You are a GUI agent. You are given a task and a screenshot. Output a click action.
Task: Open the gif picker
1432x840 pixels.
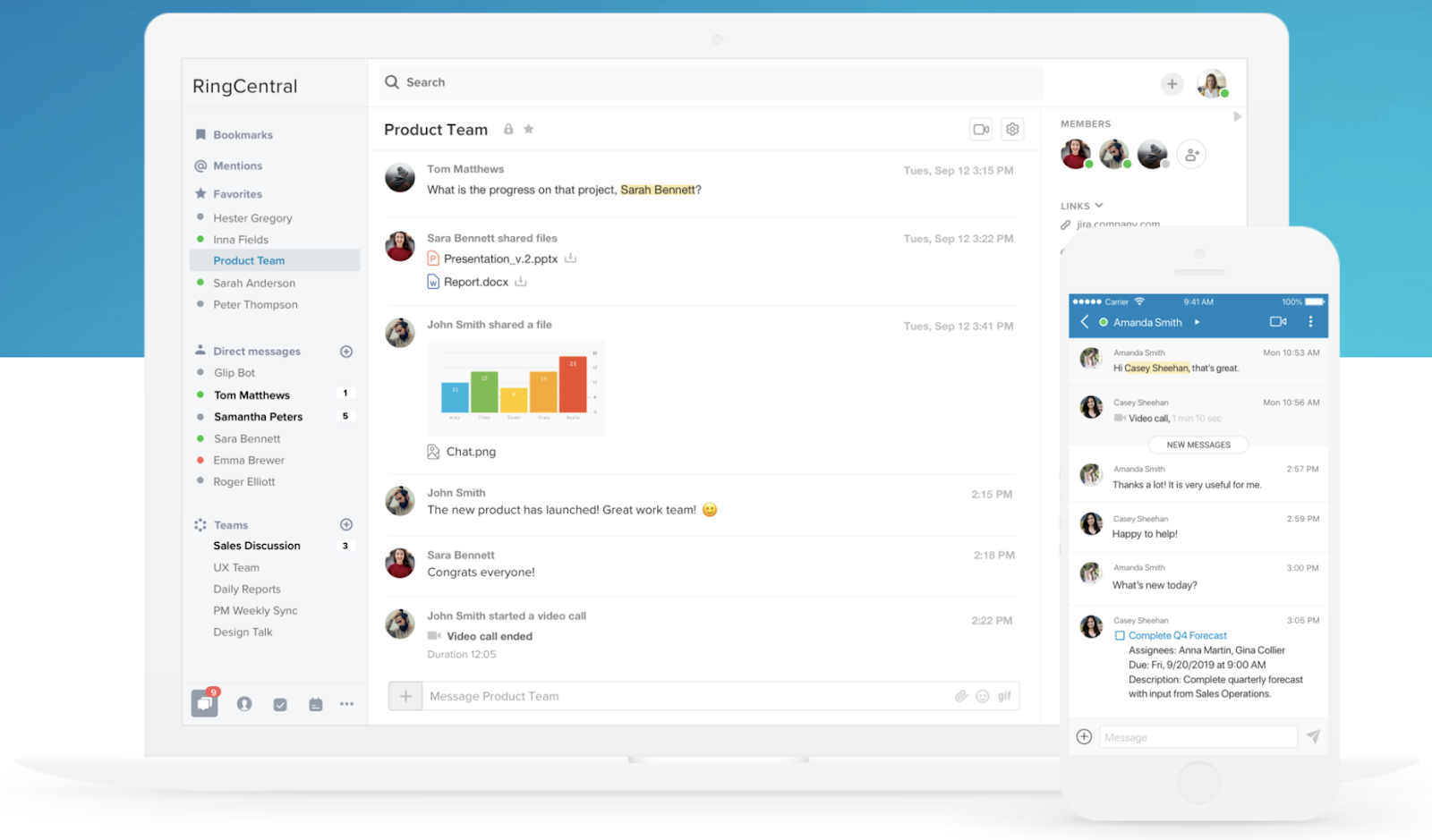click(x=1004, y=696)
